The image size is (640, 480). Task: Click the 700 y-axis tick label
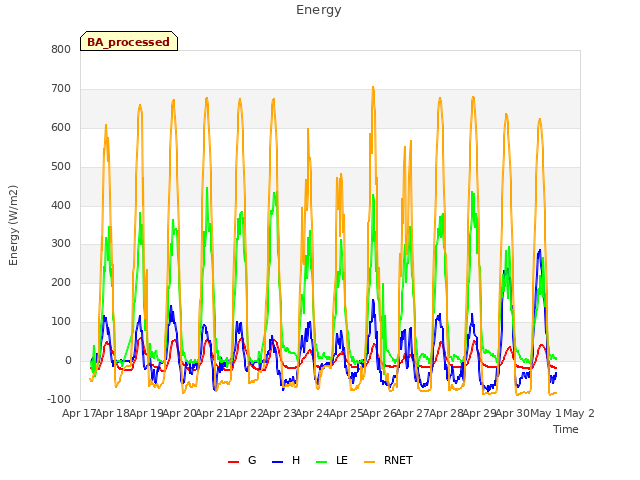click(x=61, y=89)
